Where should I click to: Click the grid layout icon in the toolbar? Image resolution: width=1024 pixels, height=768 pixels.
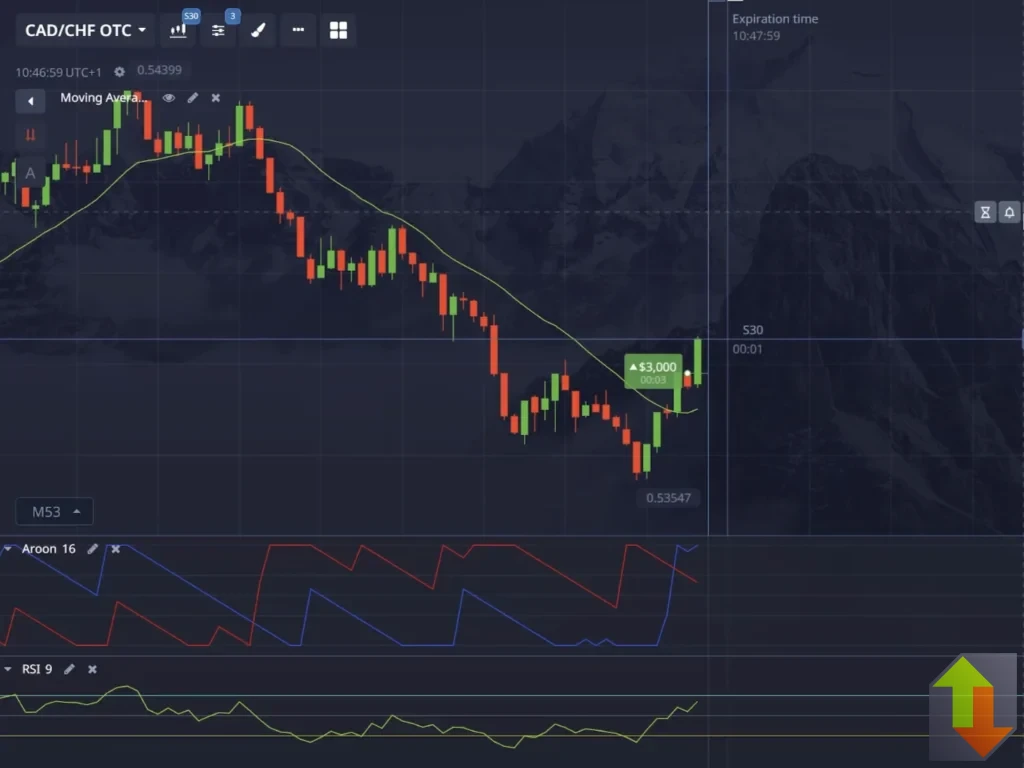point(338,30)
